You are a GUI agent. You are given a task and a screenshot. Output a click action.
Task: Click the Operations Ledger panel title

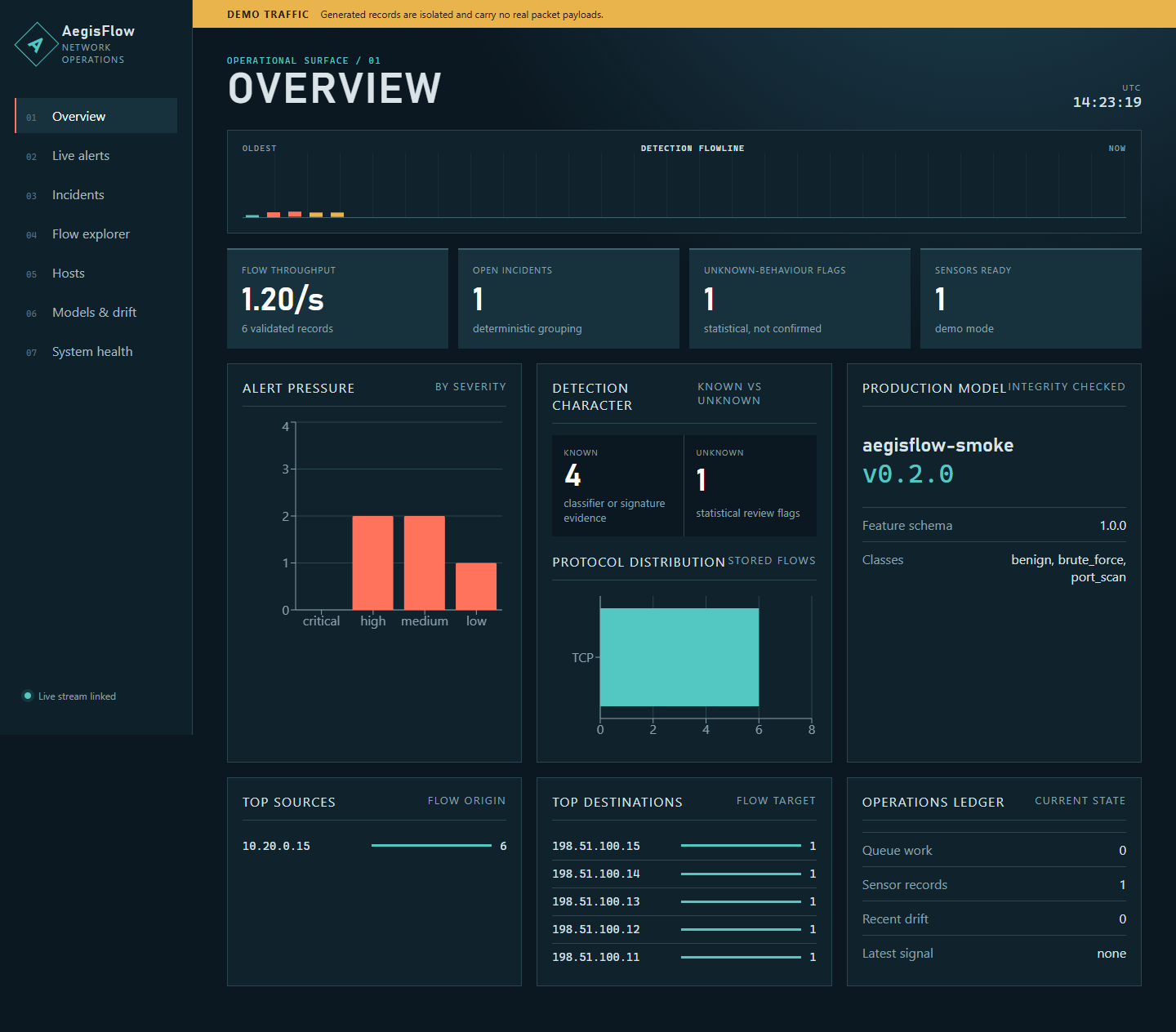click(x=933, y=803)
